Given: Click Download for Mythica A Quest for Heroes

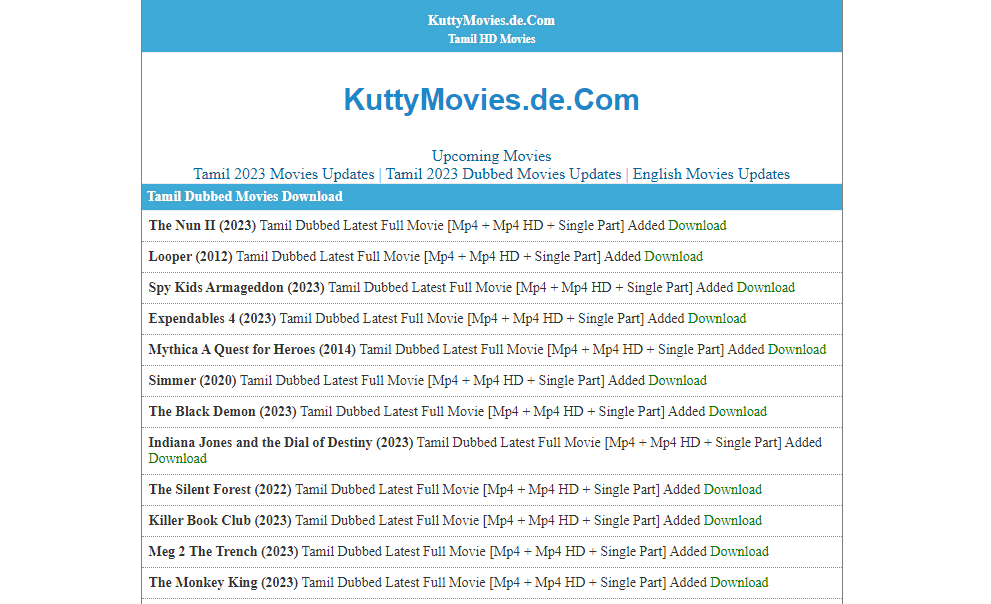Looking at the screenshot, I should pyautogui.click(x=797, y=349).
